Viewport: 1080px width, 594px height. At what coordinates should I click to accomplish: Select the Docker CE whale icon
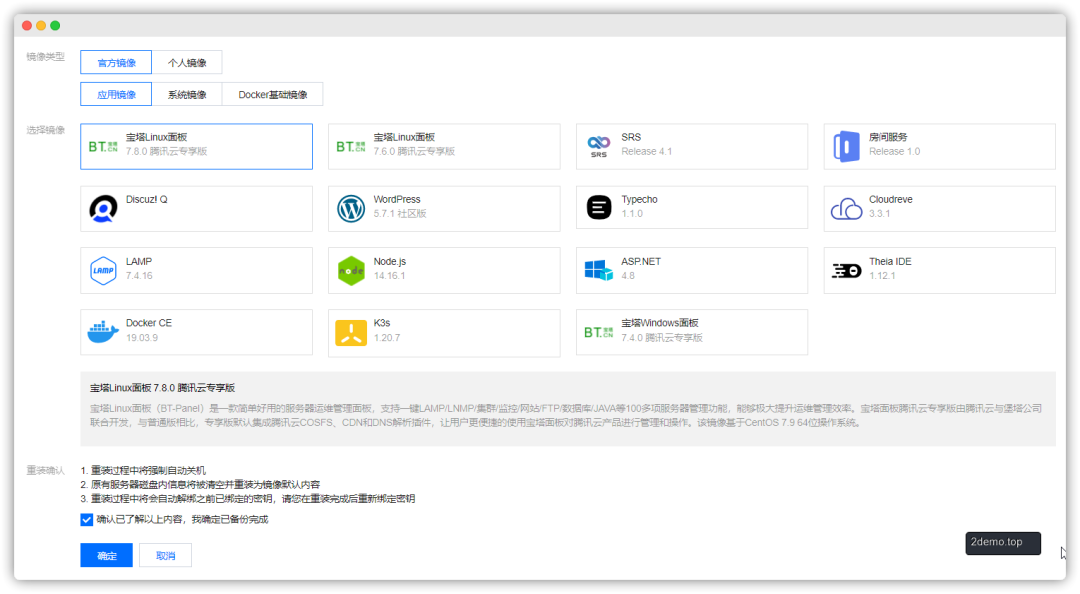103,332
